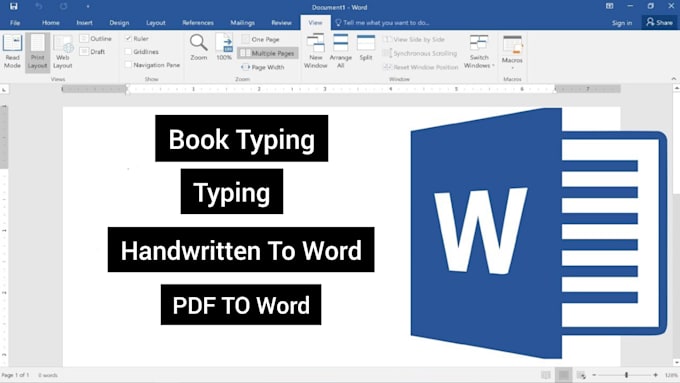This screenshot has width=680, height=383.
Task: Switch to Draft view
Action: 93,52
